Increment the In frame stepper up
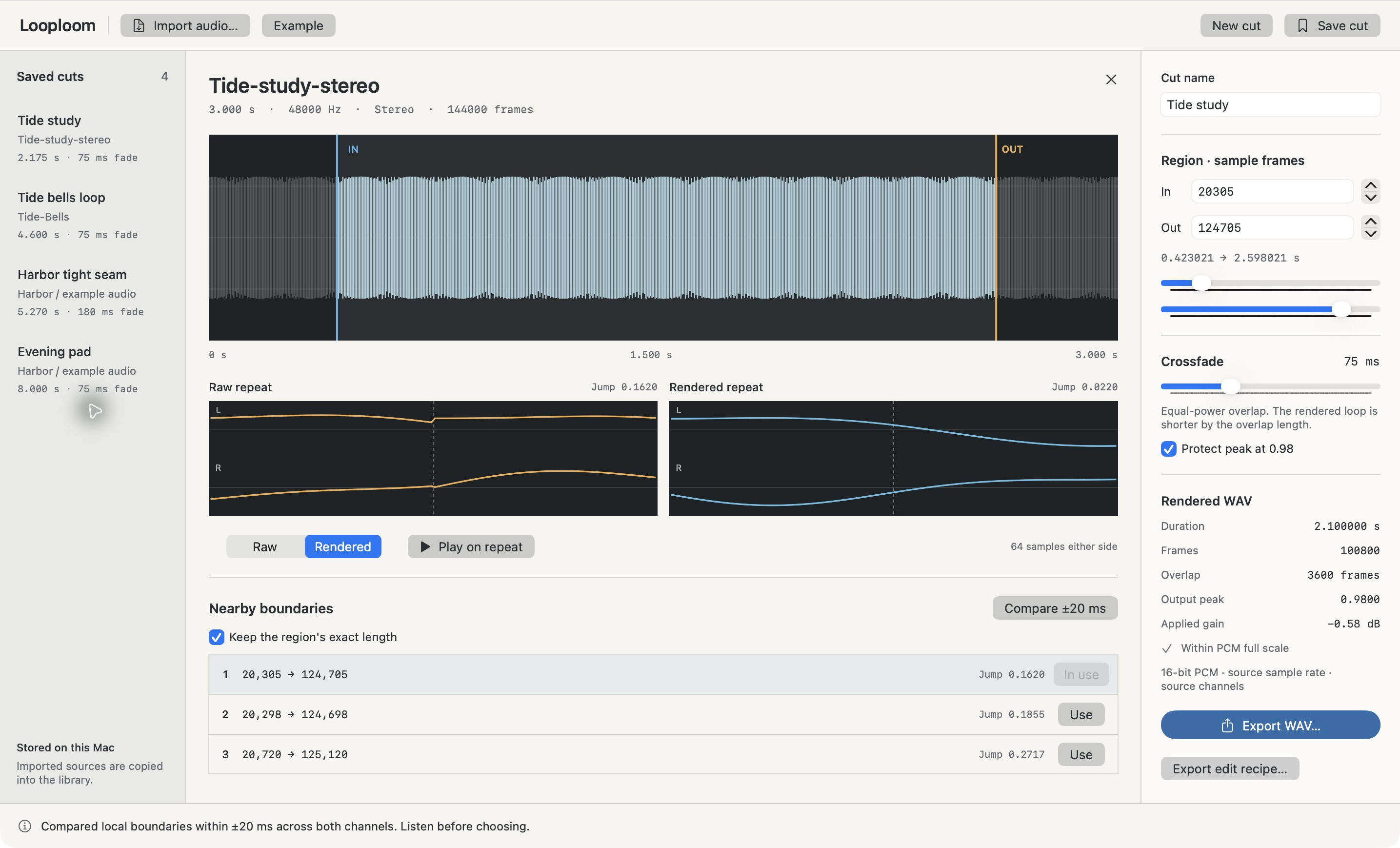Screen dimensions: 1400x848 pos(1370,185)
